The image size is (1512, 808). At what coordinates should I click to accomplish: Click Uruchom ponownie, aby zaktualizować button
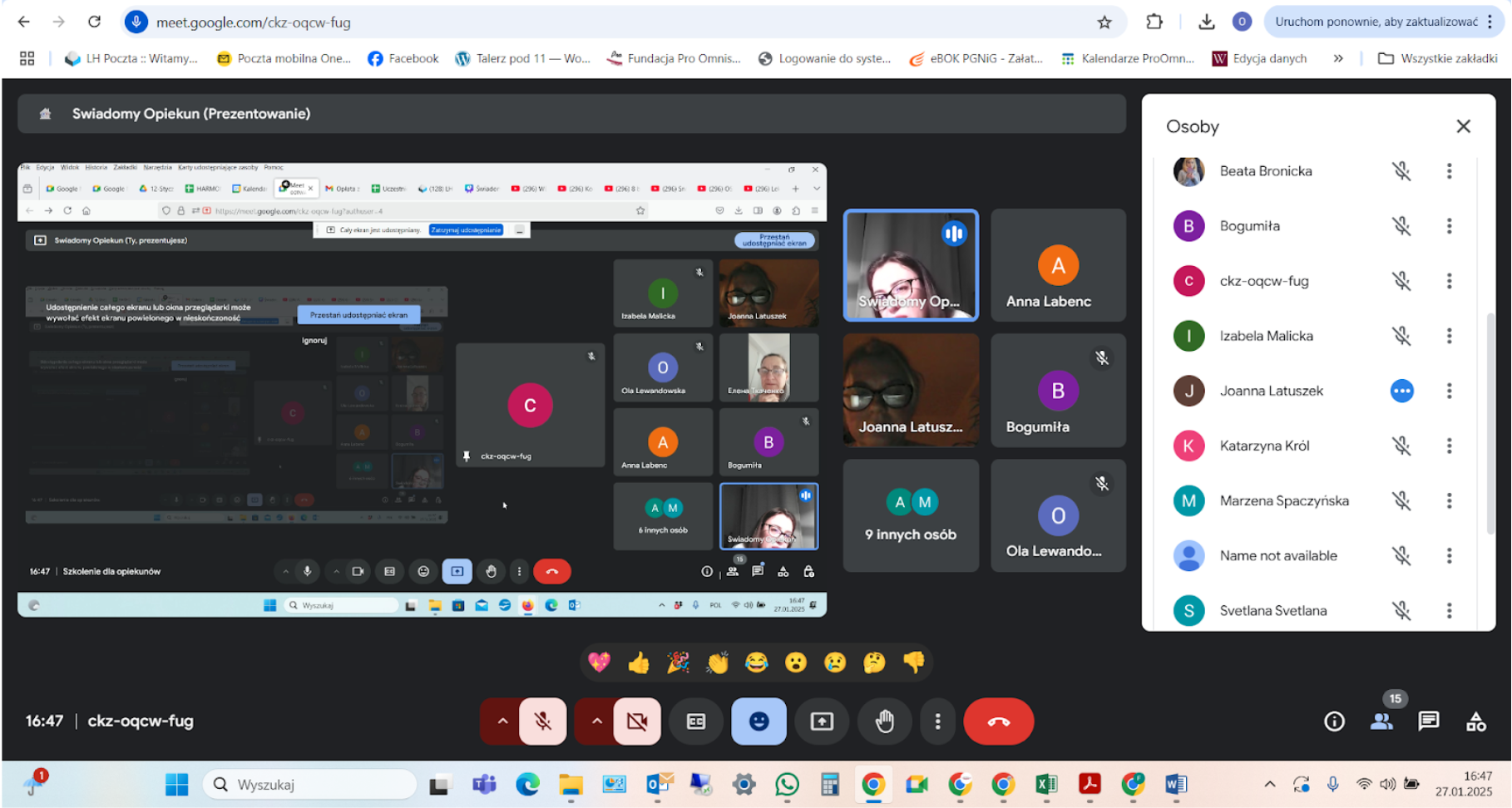coord(1376,22)
